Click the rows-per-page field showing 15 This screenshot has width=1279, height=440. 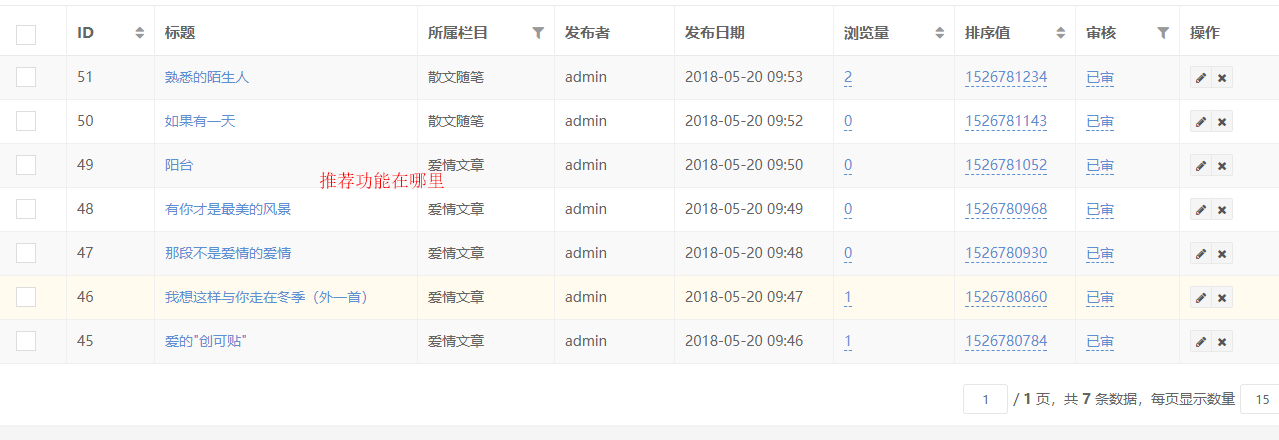click(1260, 399)
